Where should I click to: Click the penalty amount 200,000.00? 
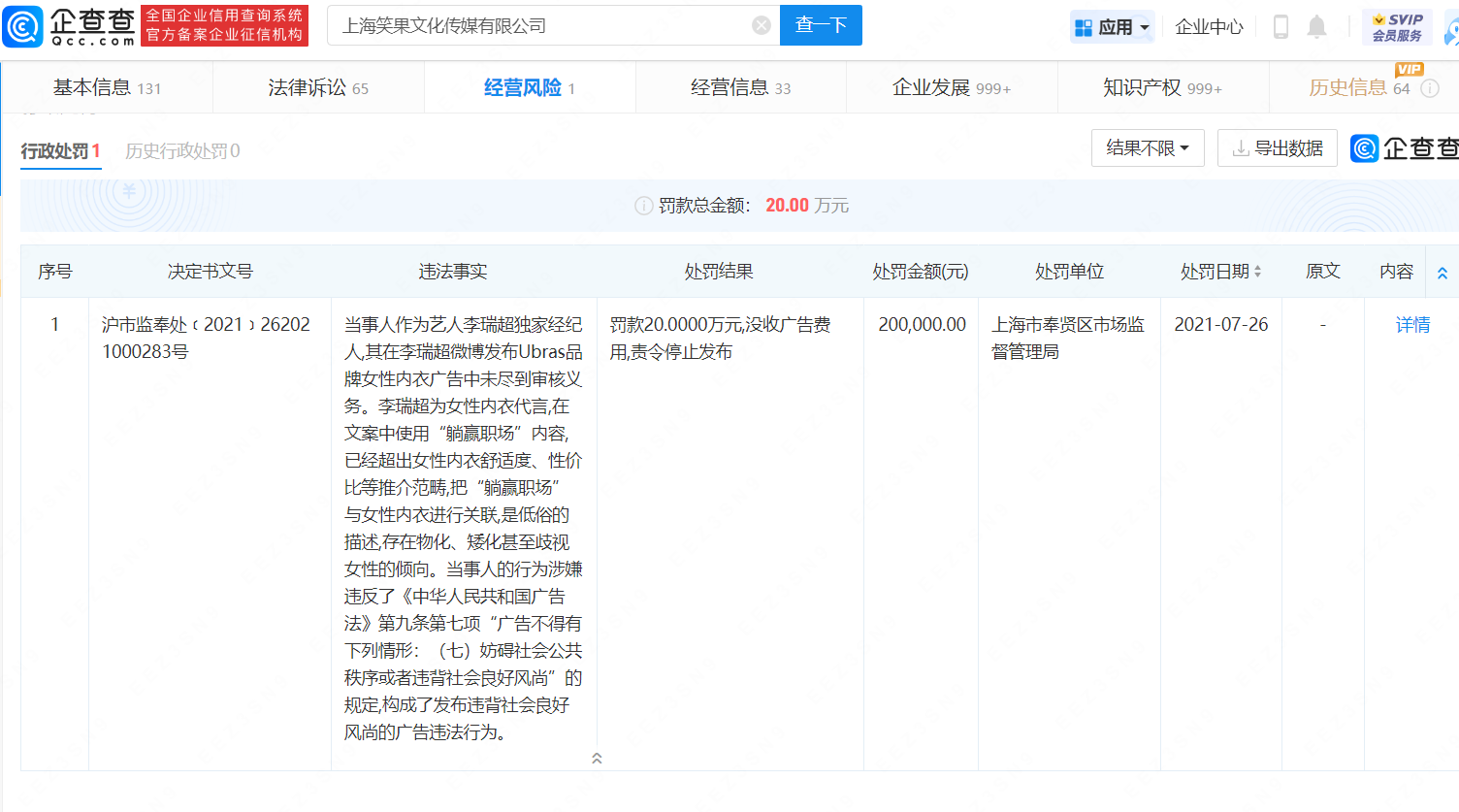pyautogui.click(x=923, y=325)
